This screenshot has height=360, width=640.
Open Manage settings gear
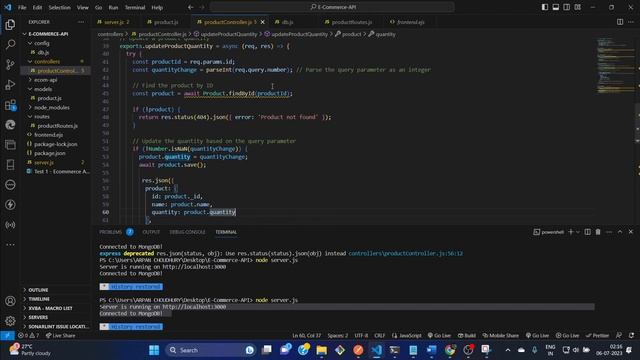10,321
